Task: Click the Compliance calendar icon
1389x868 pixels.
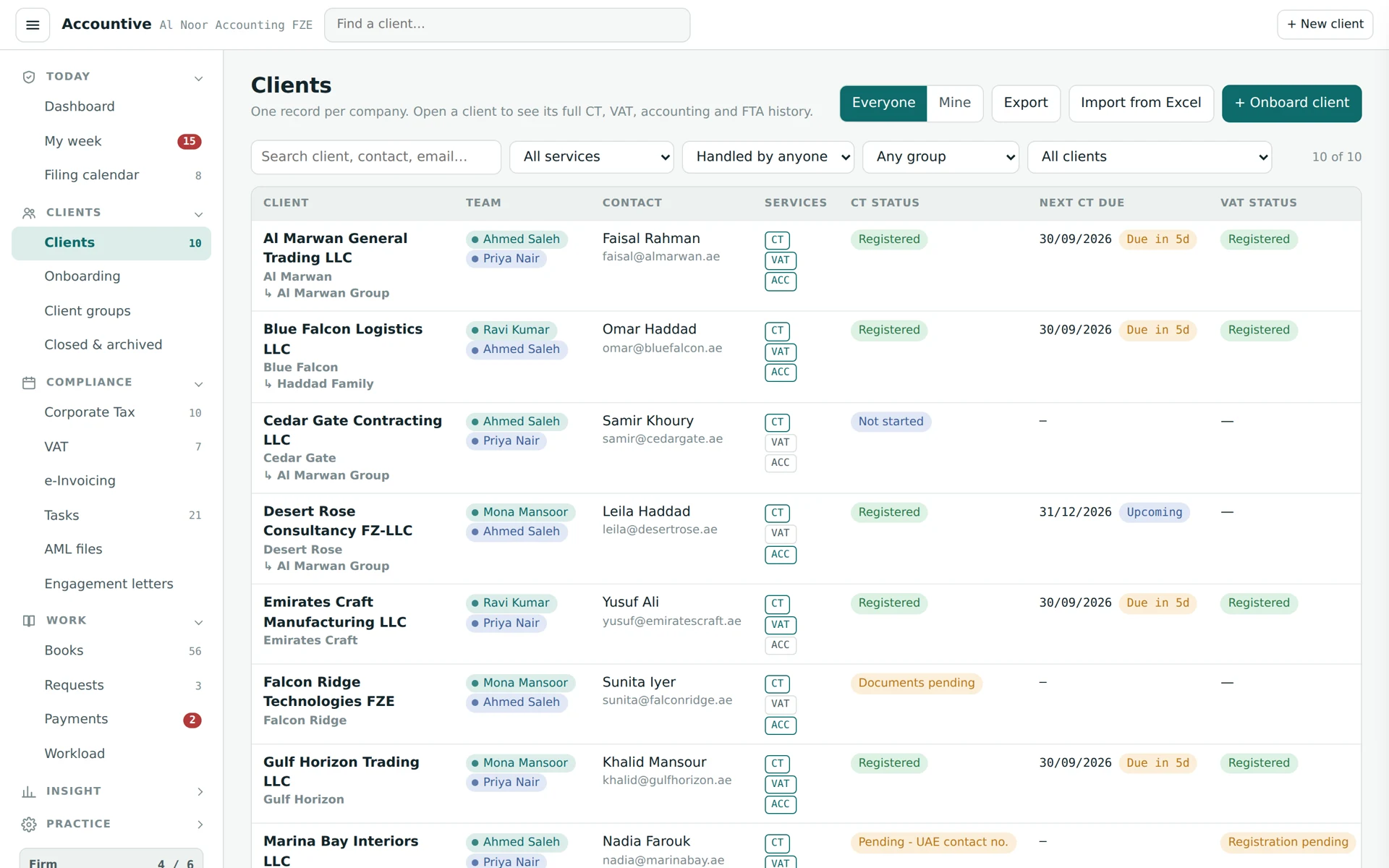Action: (29, 383)
